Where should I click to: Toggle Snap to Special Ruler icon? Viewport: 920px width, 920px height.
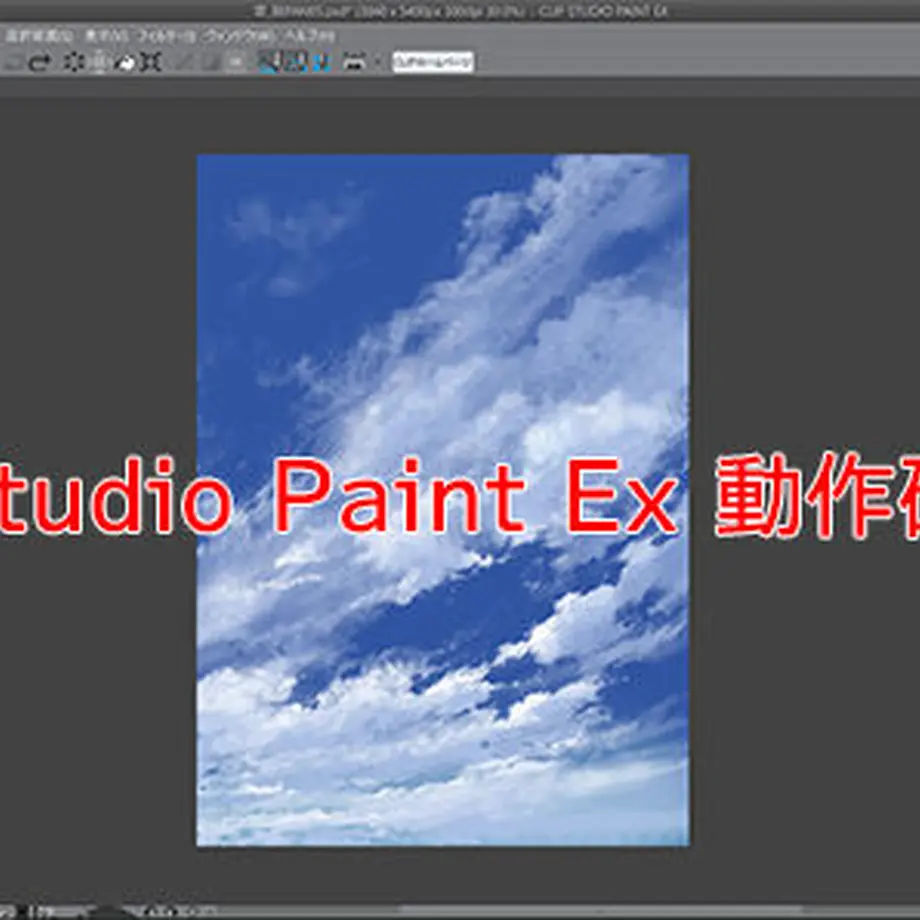point(295,62)
